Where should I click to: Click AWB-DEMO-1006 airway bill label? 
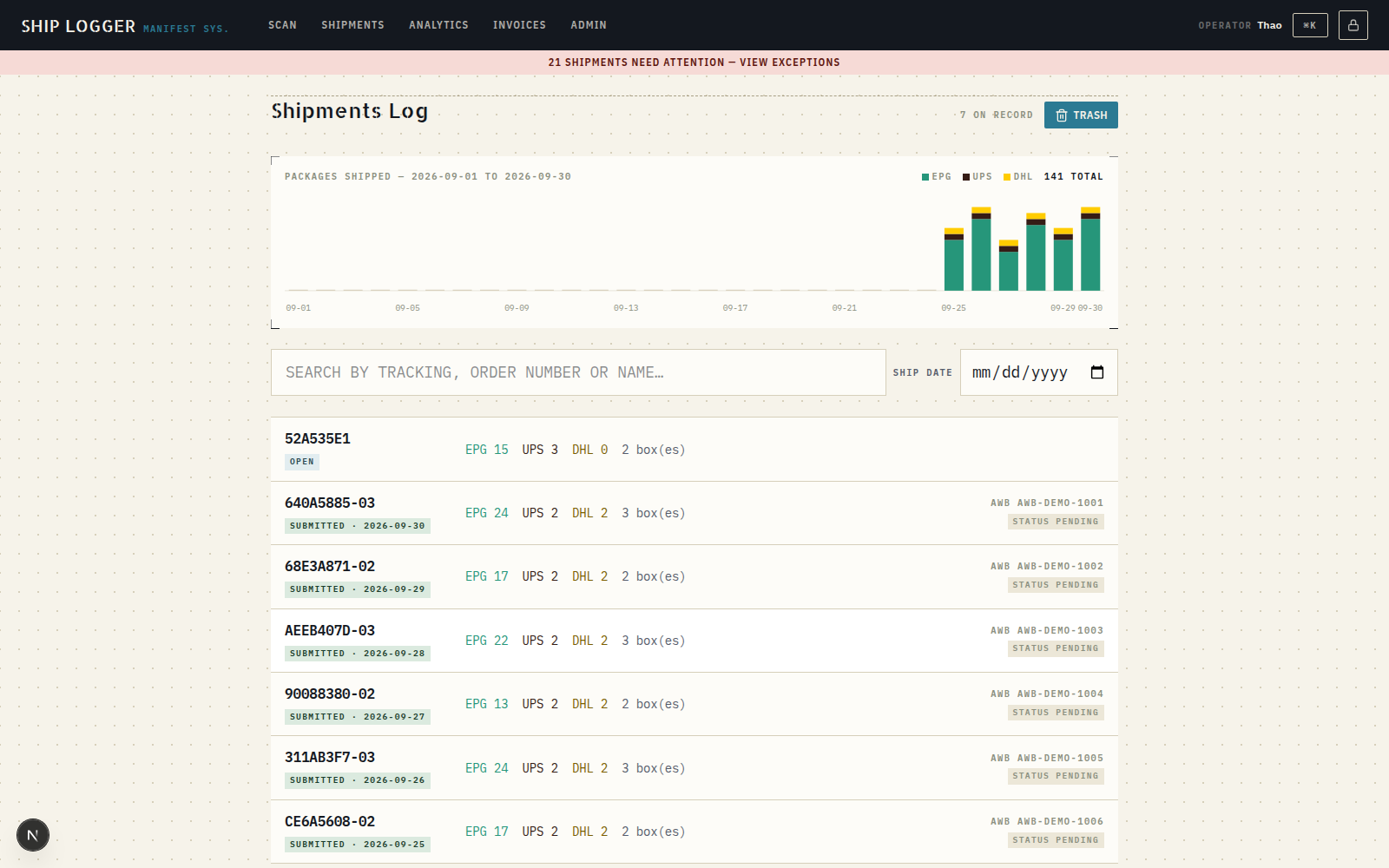(1047, 822)
